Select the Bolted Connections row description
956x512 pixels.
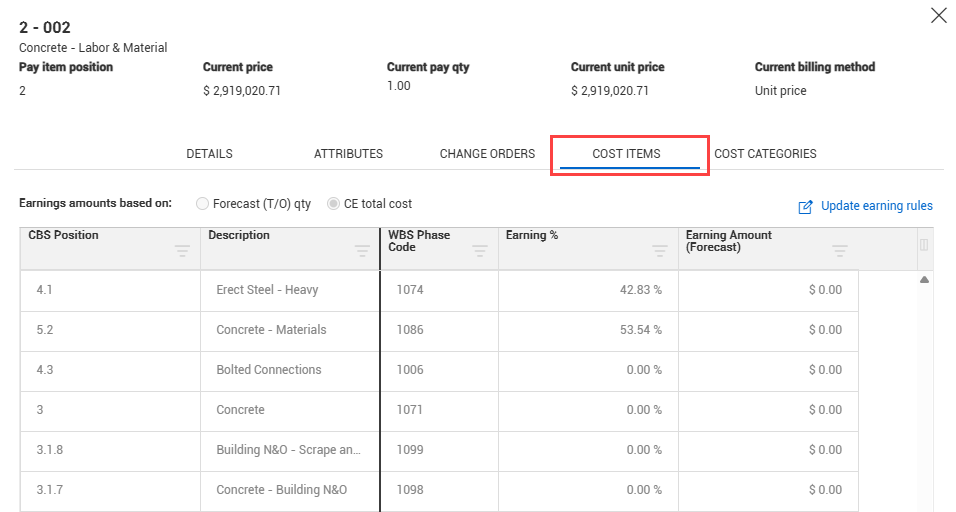coord(268,370)
